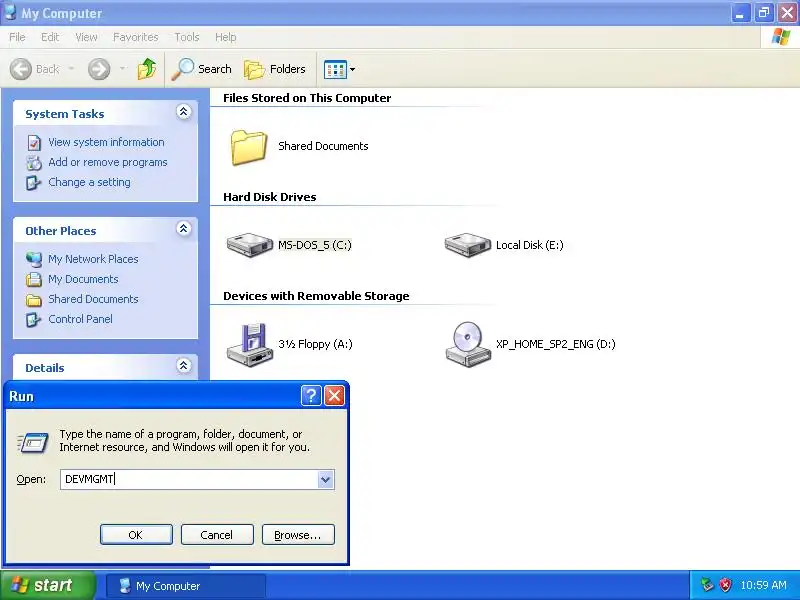Click OK in the Run dialog
800x600 pixels.
click(136, 535)
